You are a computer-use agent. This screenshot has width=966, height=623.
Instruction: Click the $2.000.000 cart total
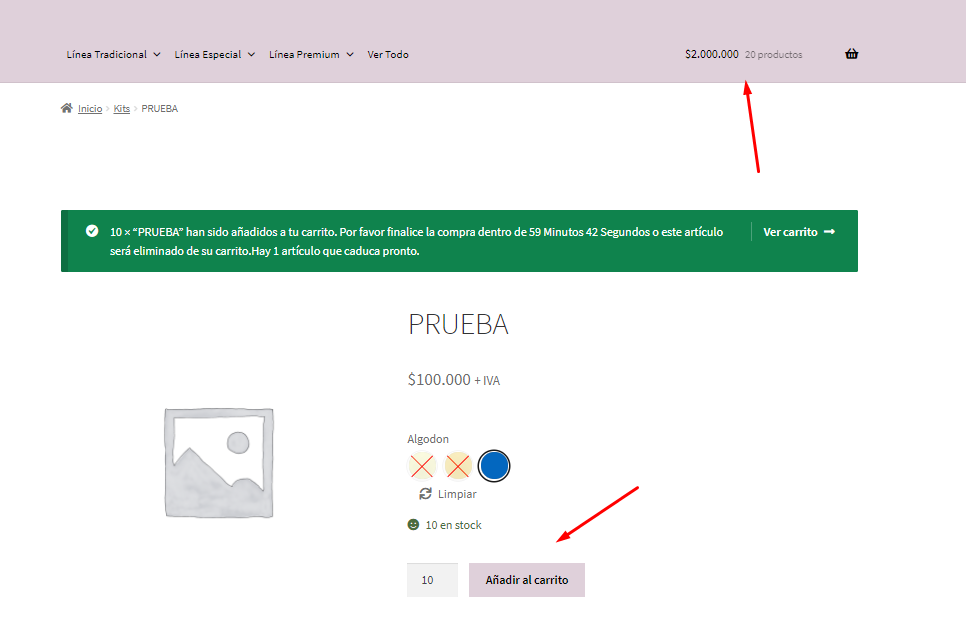[711, 54]
